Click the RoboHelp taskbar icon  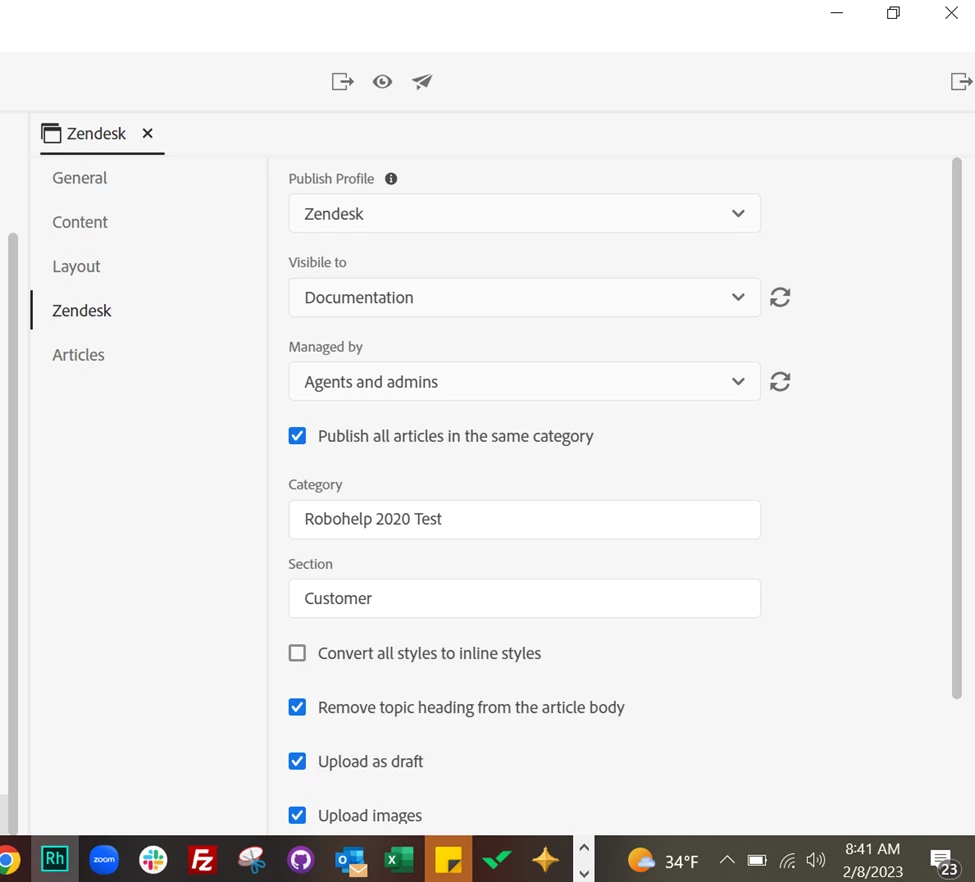[55, 859]
